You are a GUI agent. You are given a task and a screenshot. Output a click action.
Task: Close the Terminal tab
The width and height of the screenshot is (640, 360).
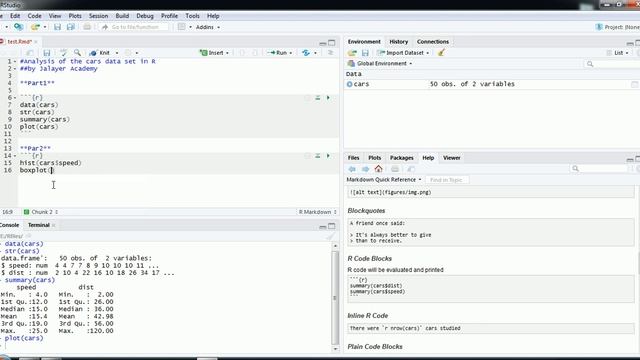coord(53,225)
